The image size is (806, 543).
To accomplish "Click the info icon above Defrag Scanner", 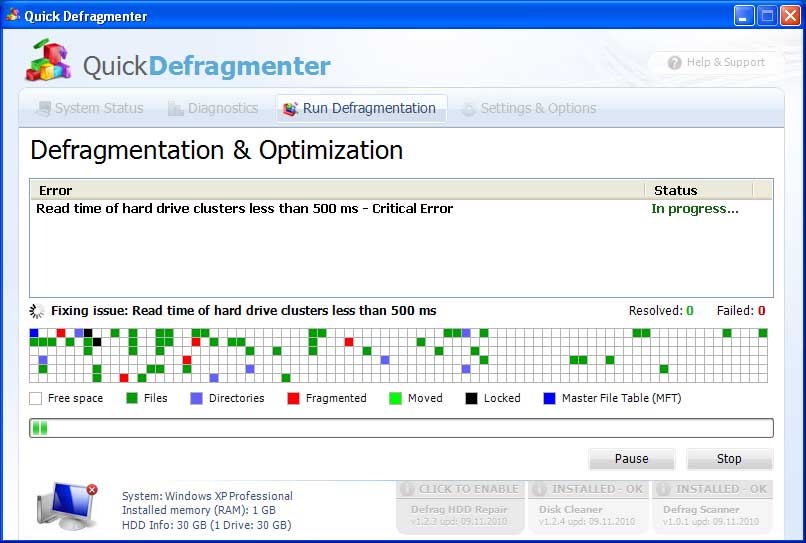I will pos(663,488).
